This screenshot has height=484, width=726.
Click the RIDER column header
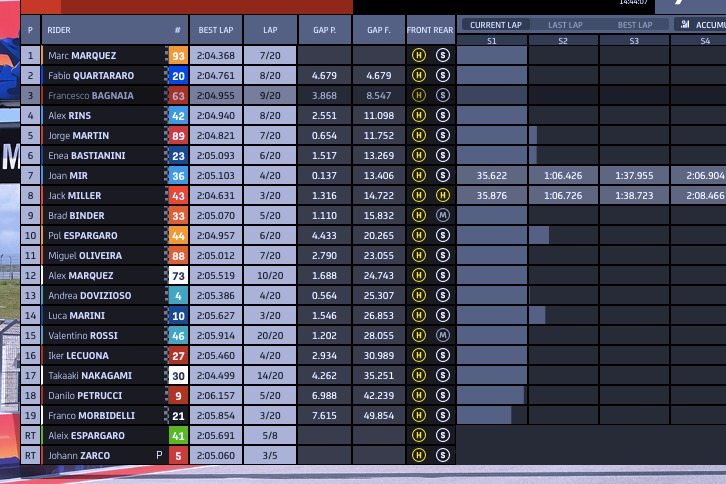click(115, 30)
